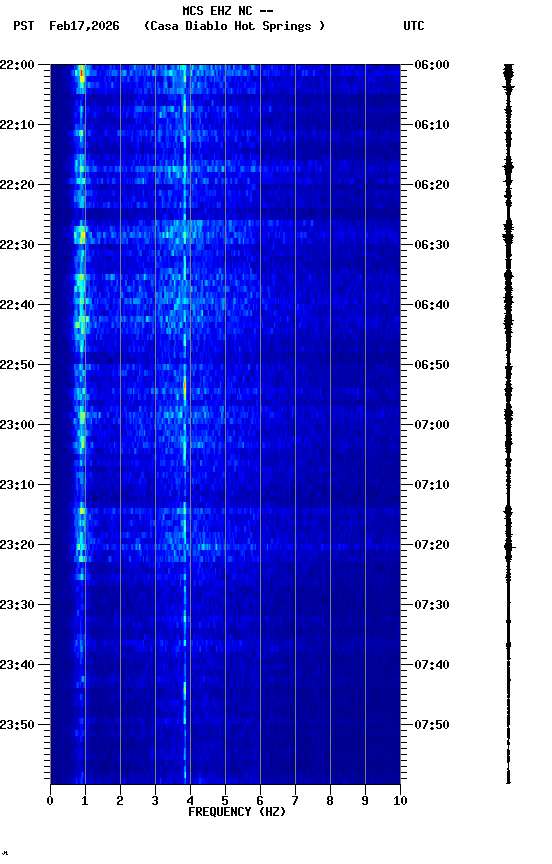Click the UTC timezone label

tap(414, 26)
